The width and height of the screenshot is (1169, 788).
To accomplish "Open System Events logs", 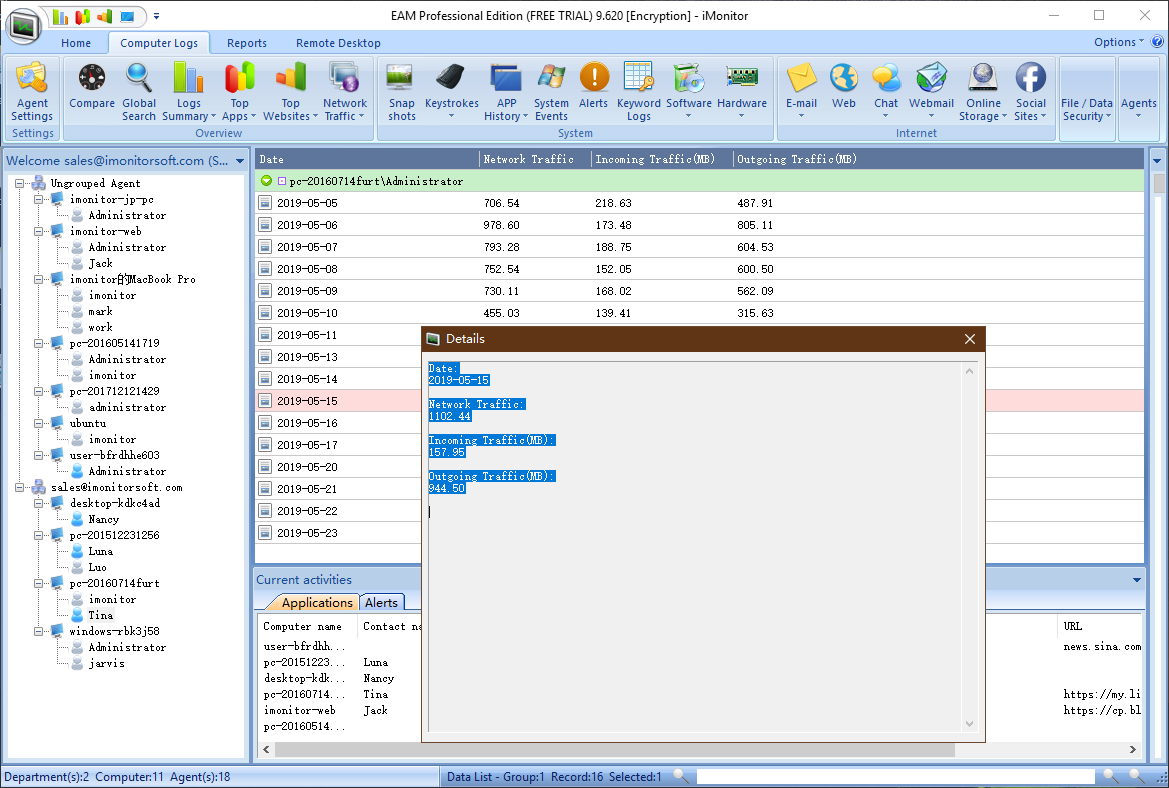I will click(x=551, y=92).
